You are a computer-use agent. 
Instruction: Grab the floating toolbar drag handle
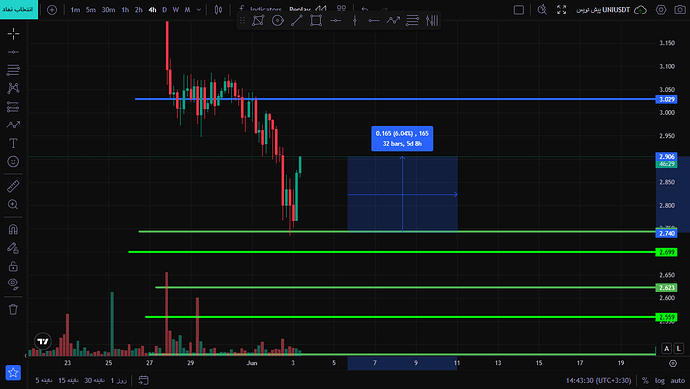[242, 20]
